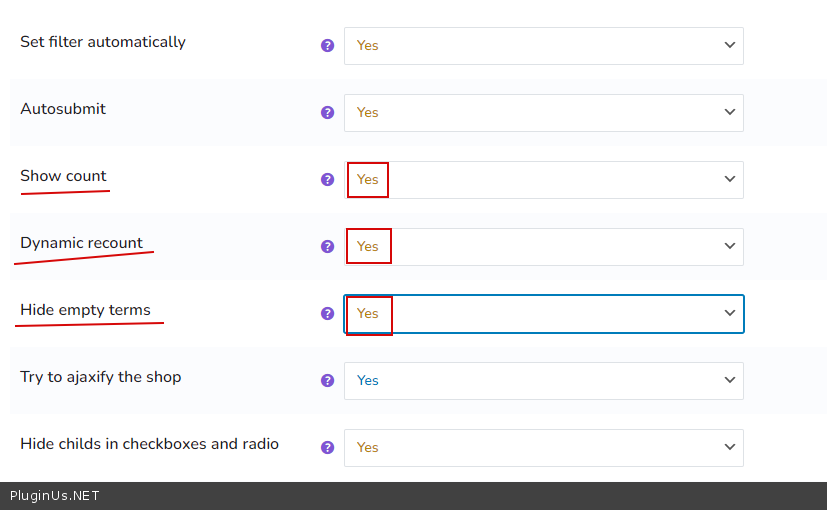The height and width of the screenshot is (510, 827).
Task: Open the Show count dropdown
Action: tap(543, 180)
